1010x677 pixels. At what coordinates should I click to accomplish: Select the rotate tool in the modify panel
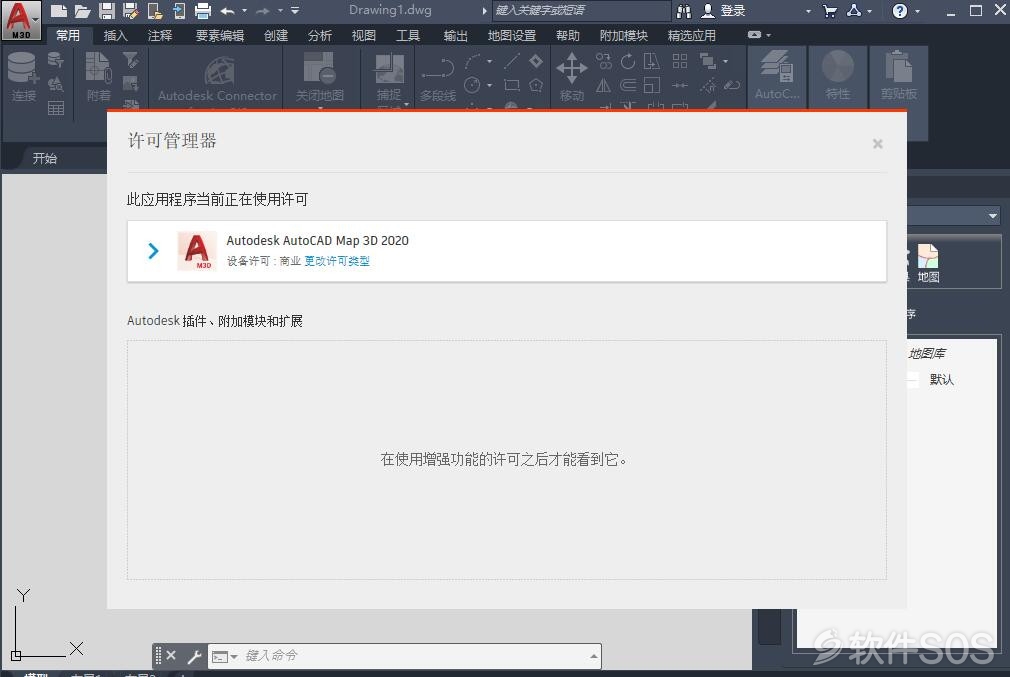(x=627, y=62)
